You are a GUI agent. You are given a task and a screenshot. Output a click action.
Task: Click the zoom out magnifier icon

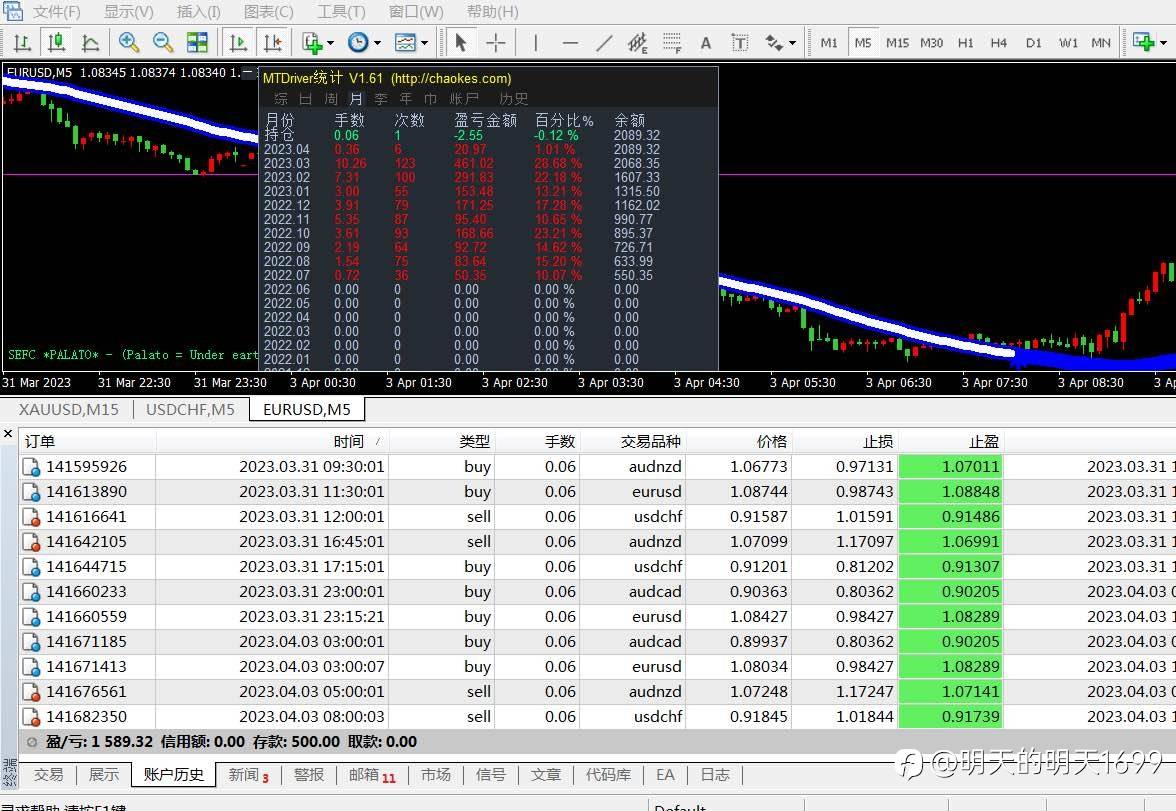tap(162, 42)
